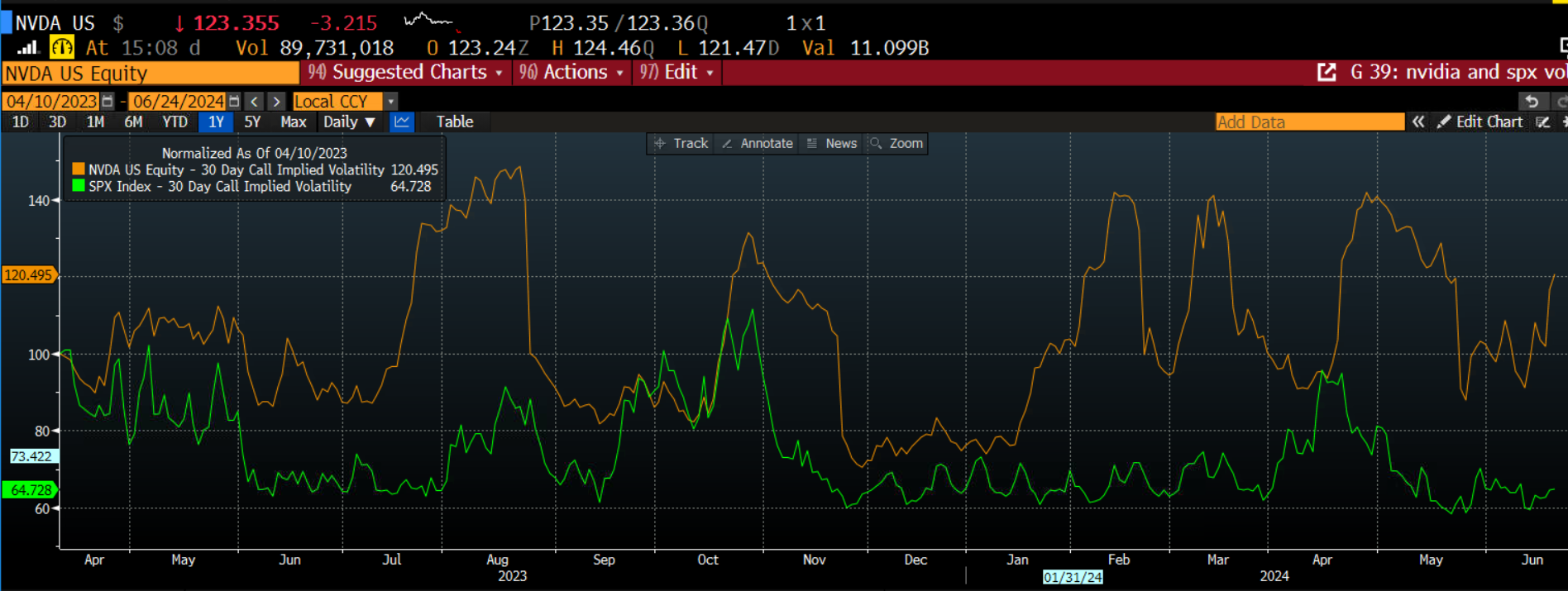1568x591 pixels.
Task: Select the 1D time range
Action: pyautogui.click(x=20, y=122)
